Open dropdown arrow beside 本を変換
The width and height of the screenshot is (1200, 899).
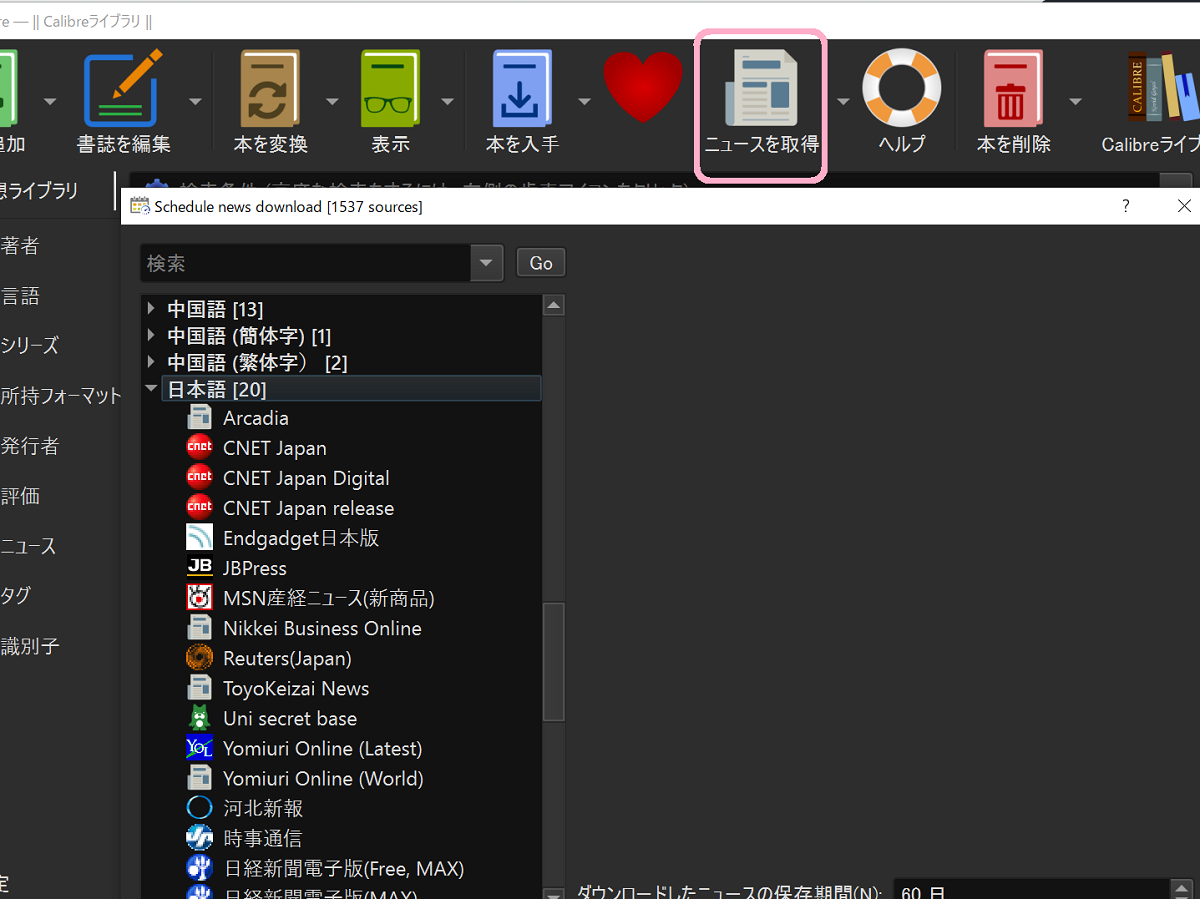pos(332,102)
